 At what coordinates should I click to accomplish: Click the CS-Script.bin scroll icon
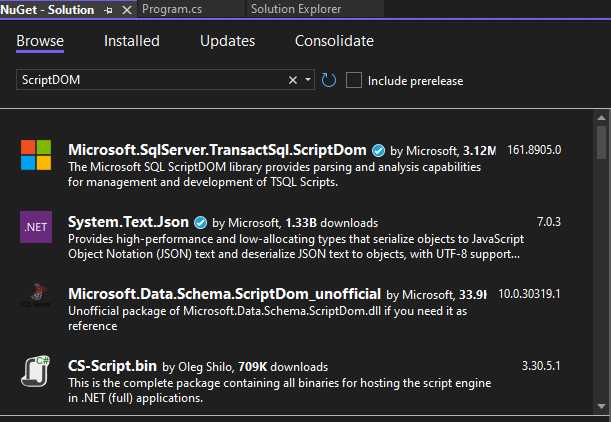(36, 371)
